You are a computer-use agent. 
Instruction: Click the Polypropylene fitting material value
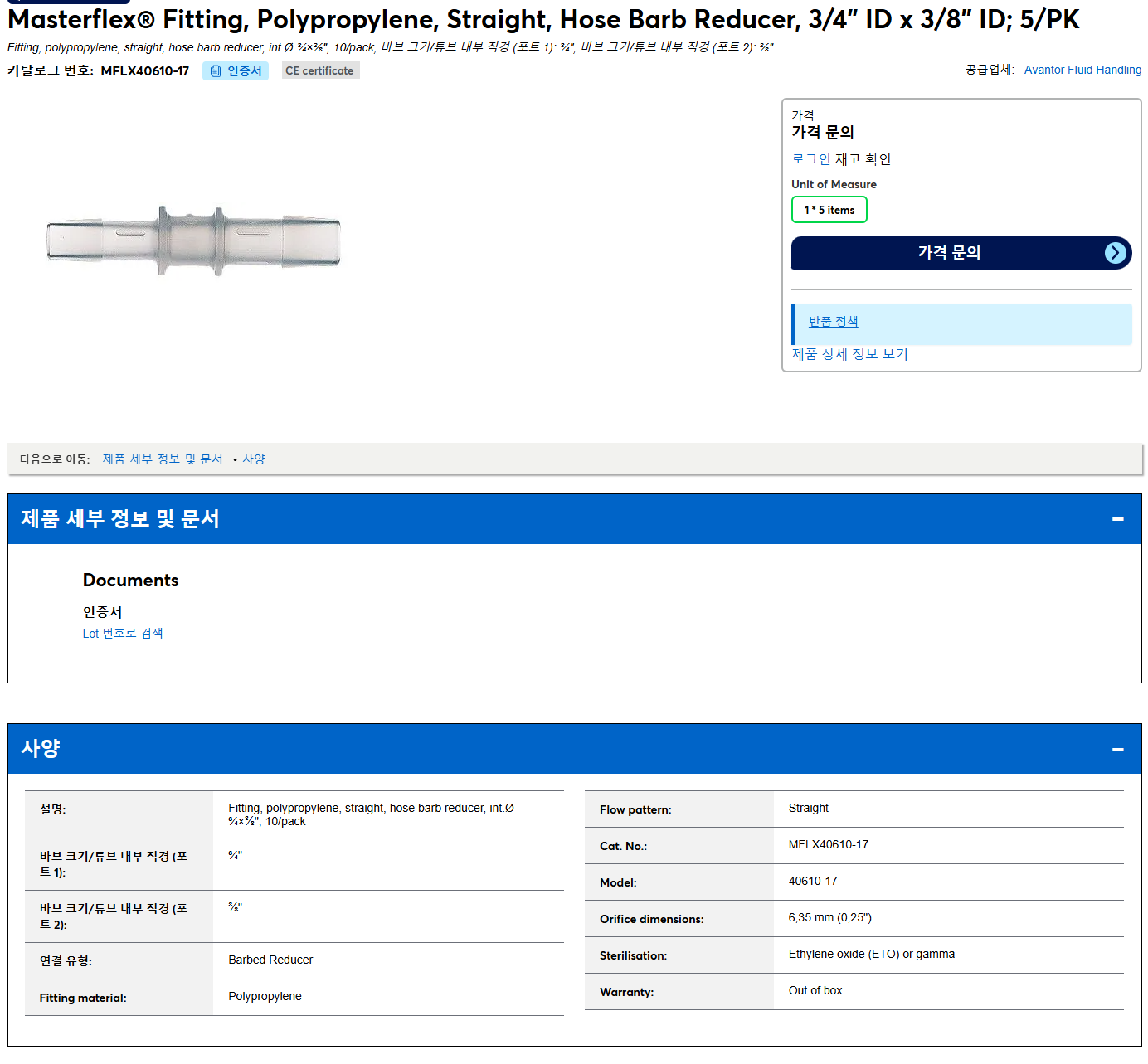[265, 997]
